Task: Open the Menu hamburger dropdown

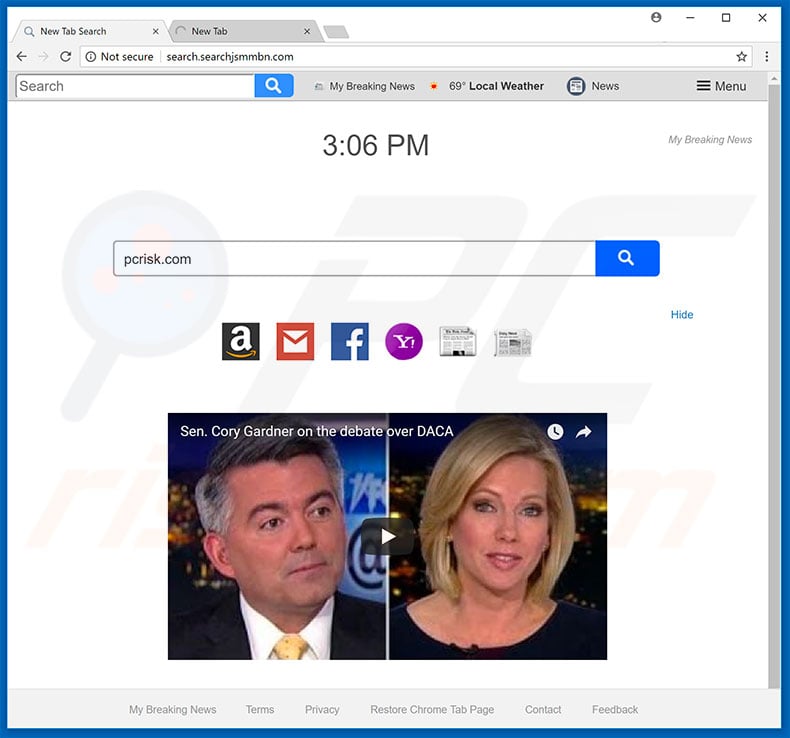Action: [721, 86]
